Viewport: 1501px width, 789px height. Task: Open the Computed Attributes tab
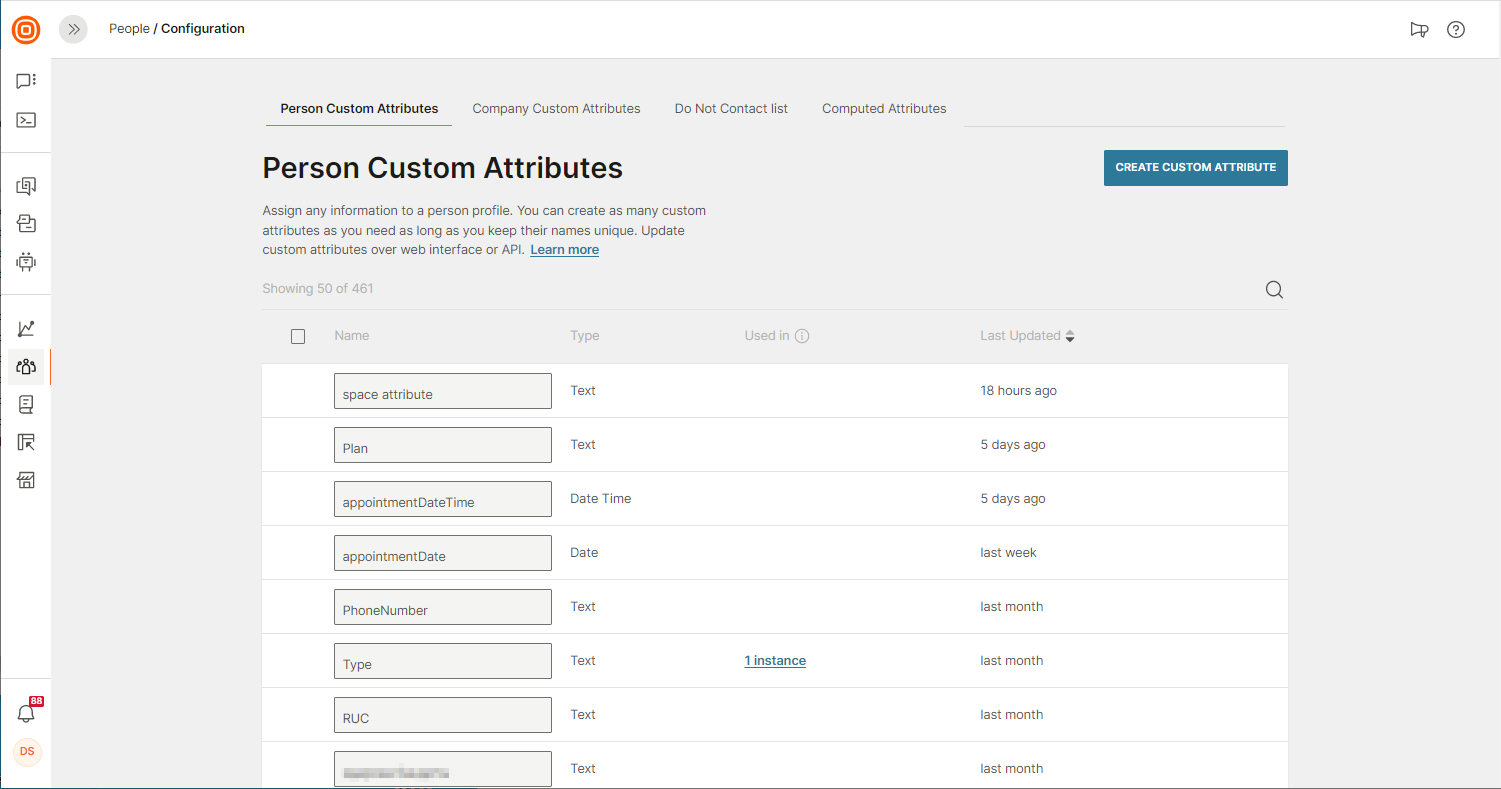[x=884, y=108]
